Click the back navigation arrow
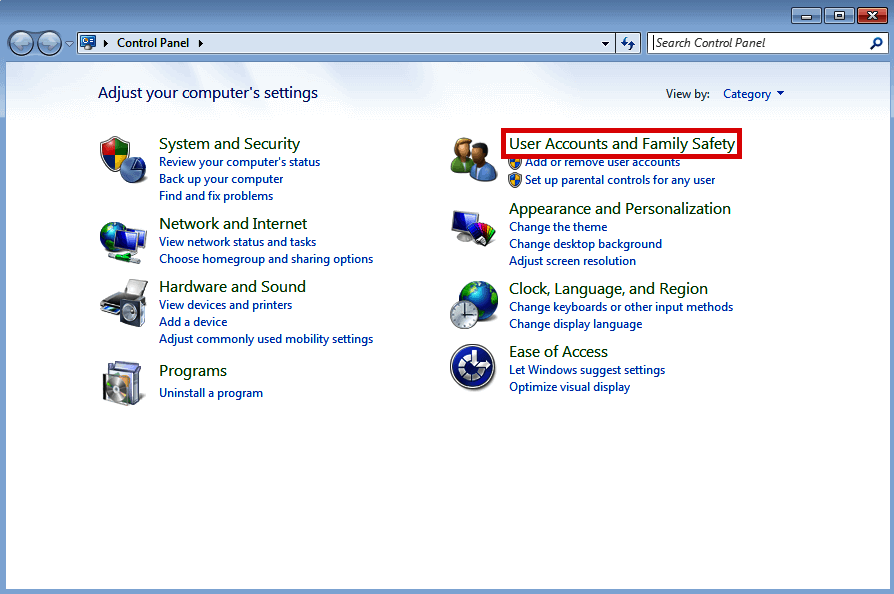Image resolution: width=894 pixels, height=594 pixels. click(x=21, y=42)
